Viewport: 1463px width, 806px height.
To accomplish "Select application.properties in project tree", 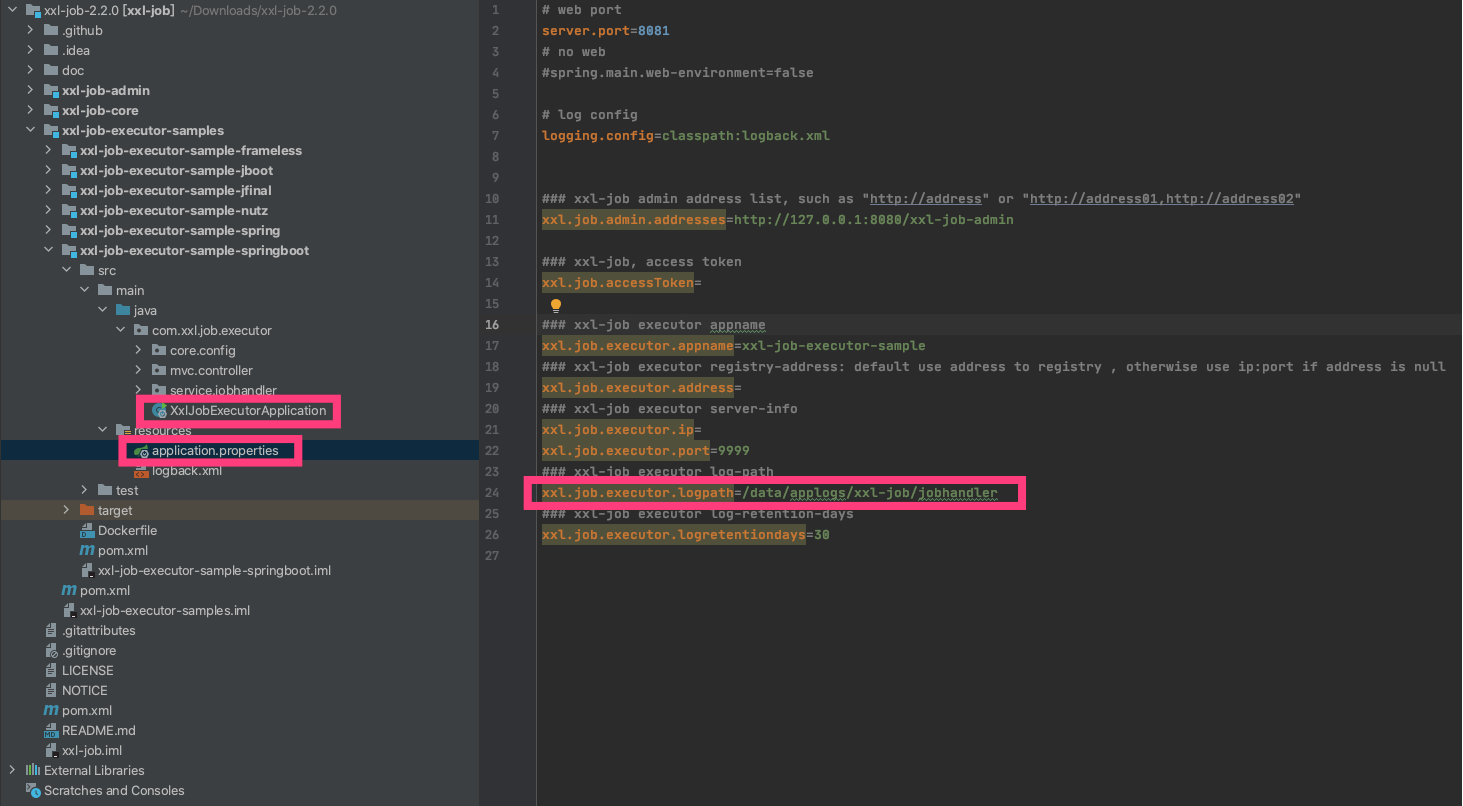I will coord(215,451).
